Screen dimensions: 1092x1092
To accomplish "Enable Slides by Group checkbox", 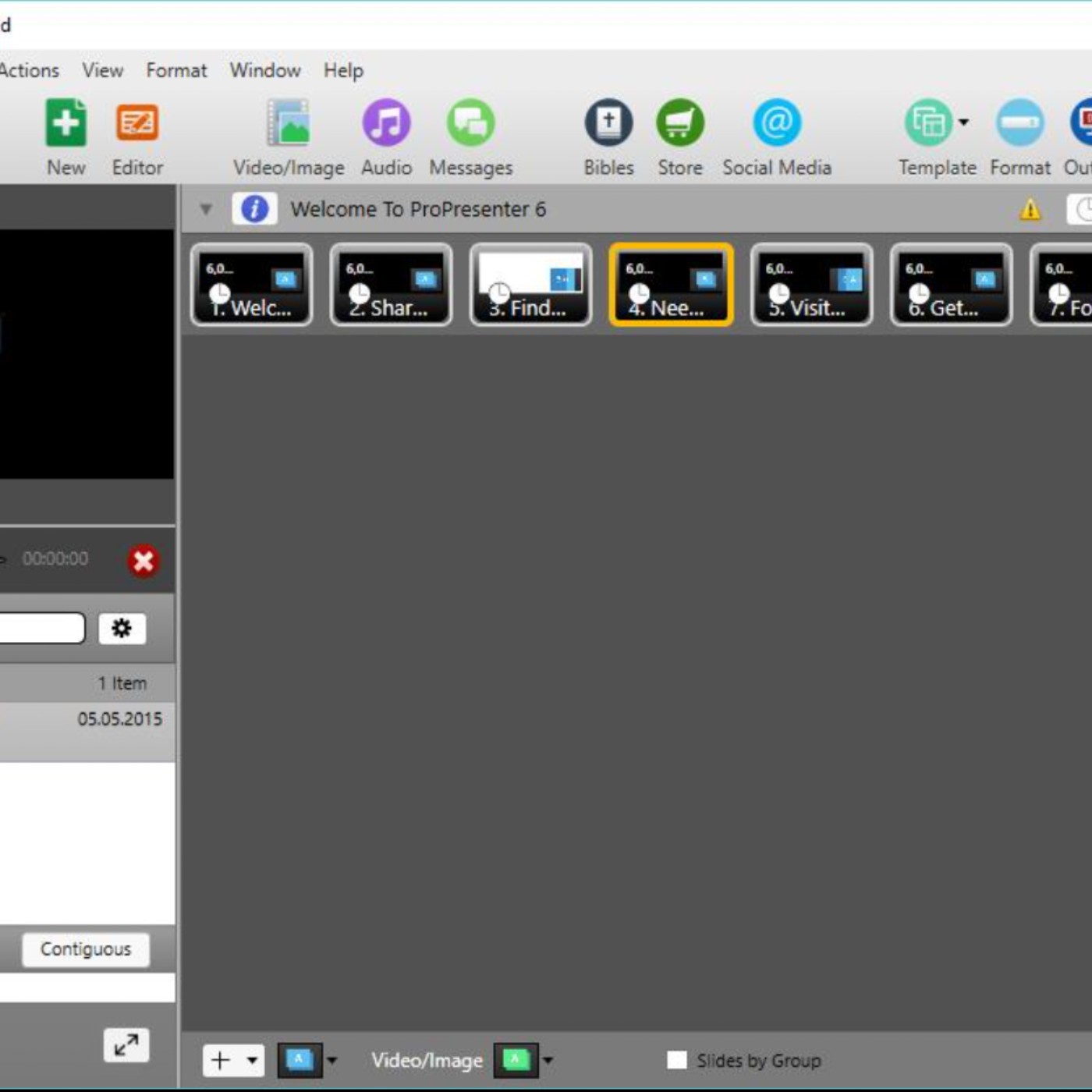I will click(x=677, y=1060).
